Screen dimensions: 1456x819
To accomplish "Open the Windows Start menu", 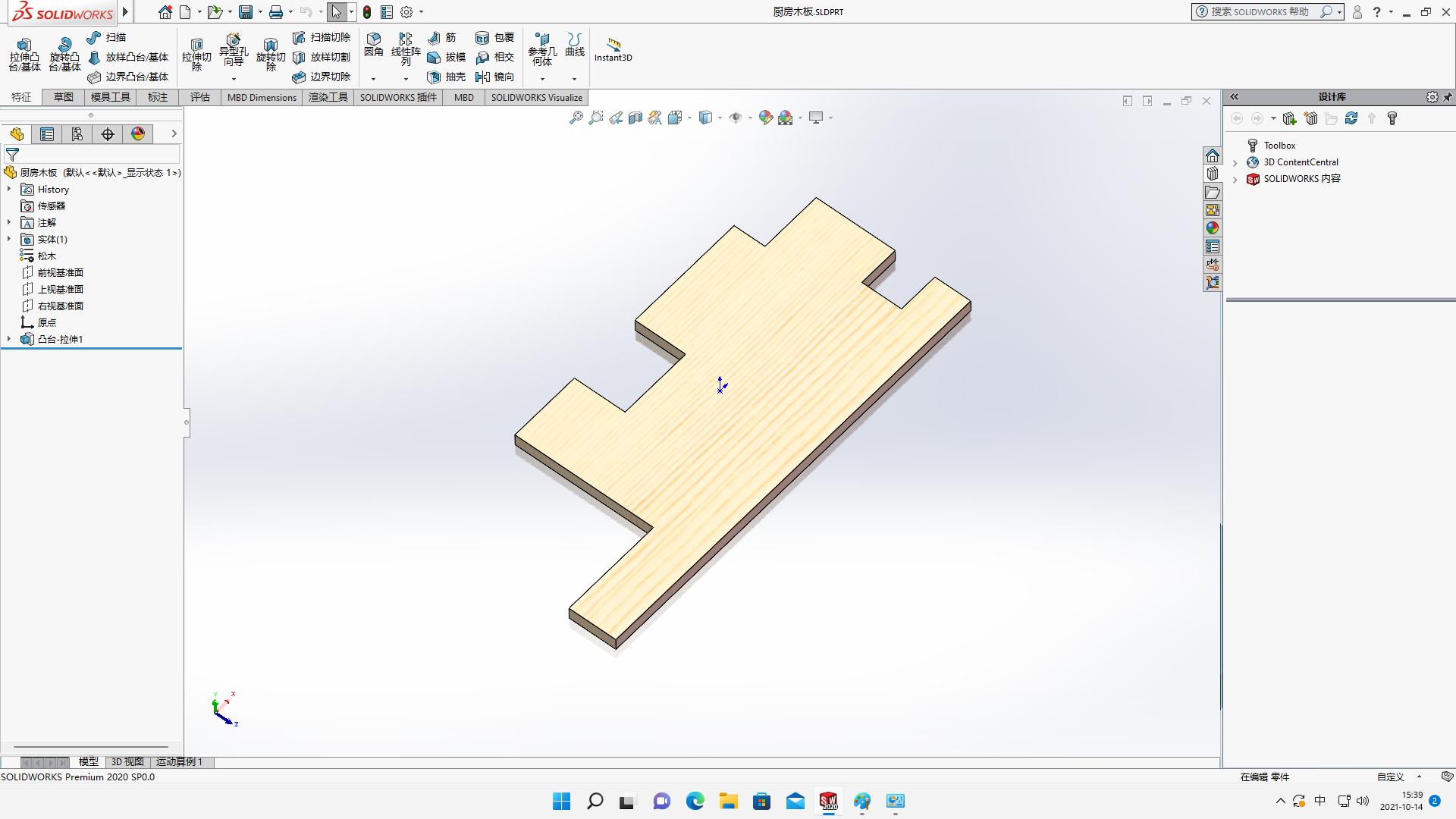I will coord(561,801).
